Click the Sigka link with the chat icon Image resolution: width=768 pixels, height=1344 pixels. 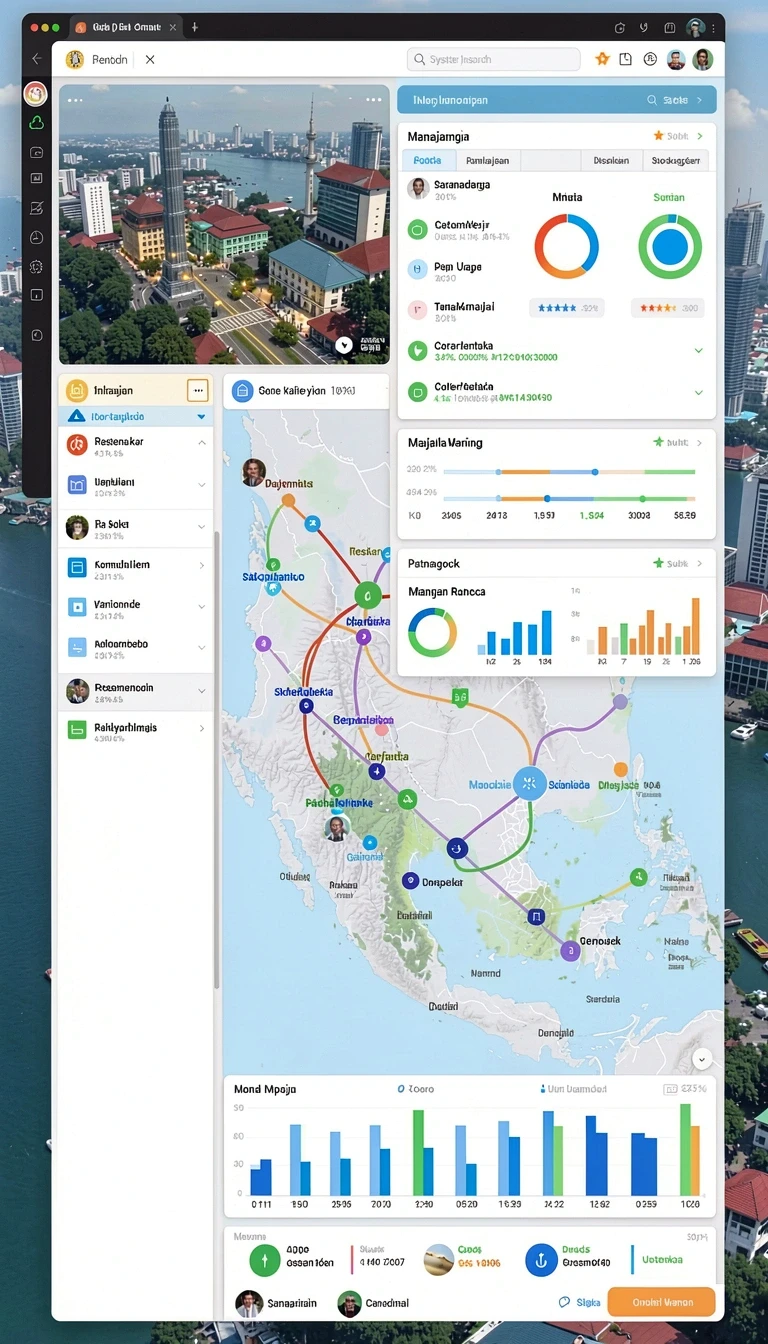[x=580, y=1303]
